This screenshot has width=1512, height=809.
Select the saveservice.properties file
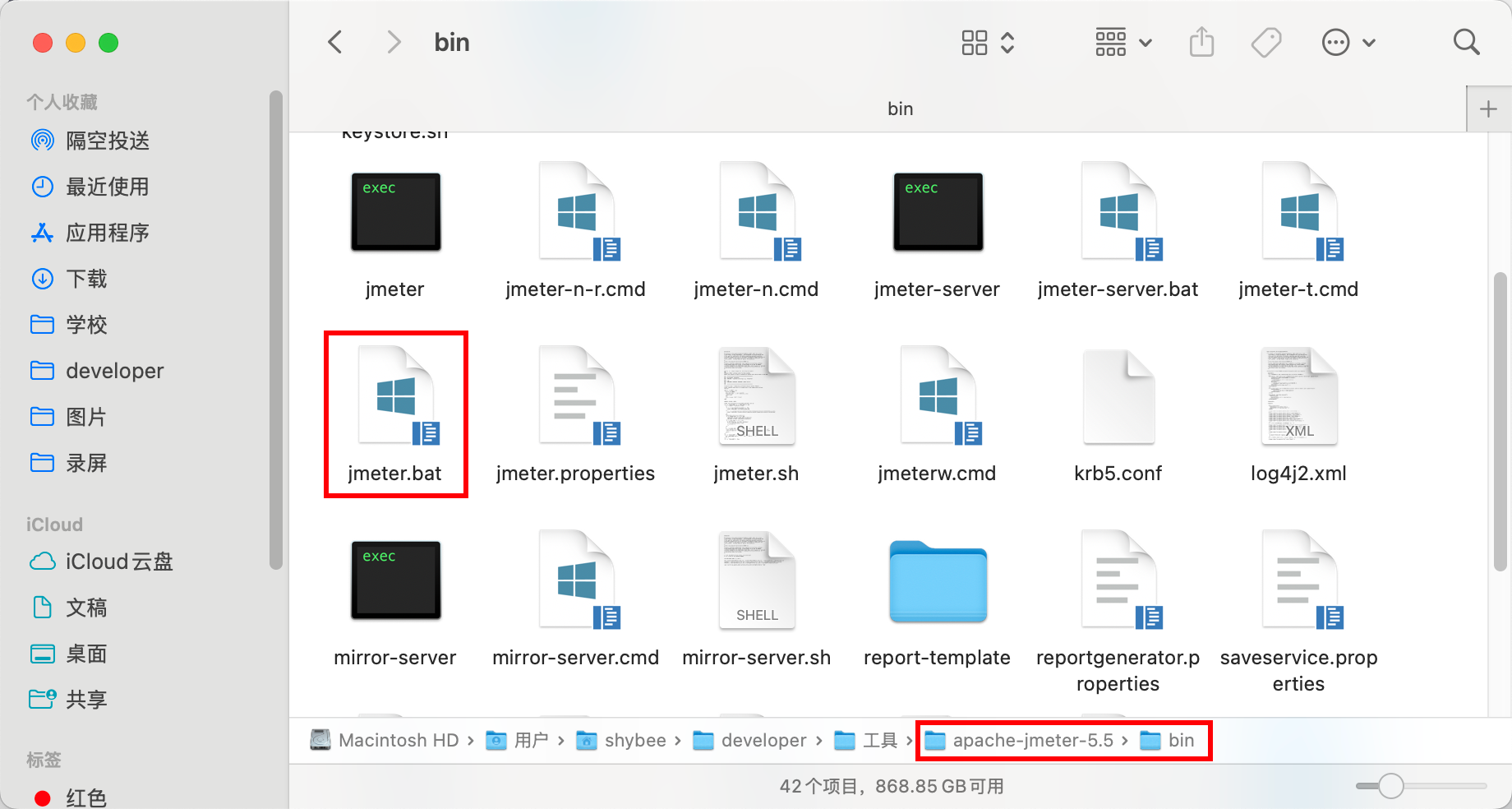[1298, 613]
